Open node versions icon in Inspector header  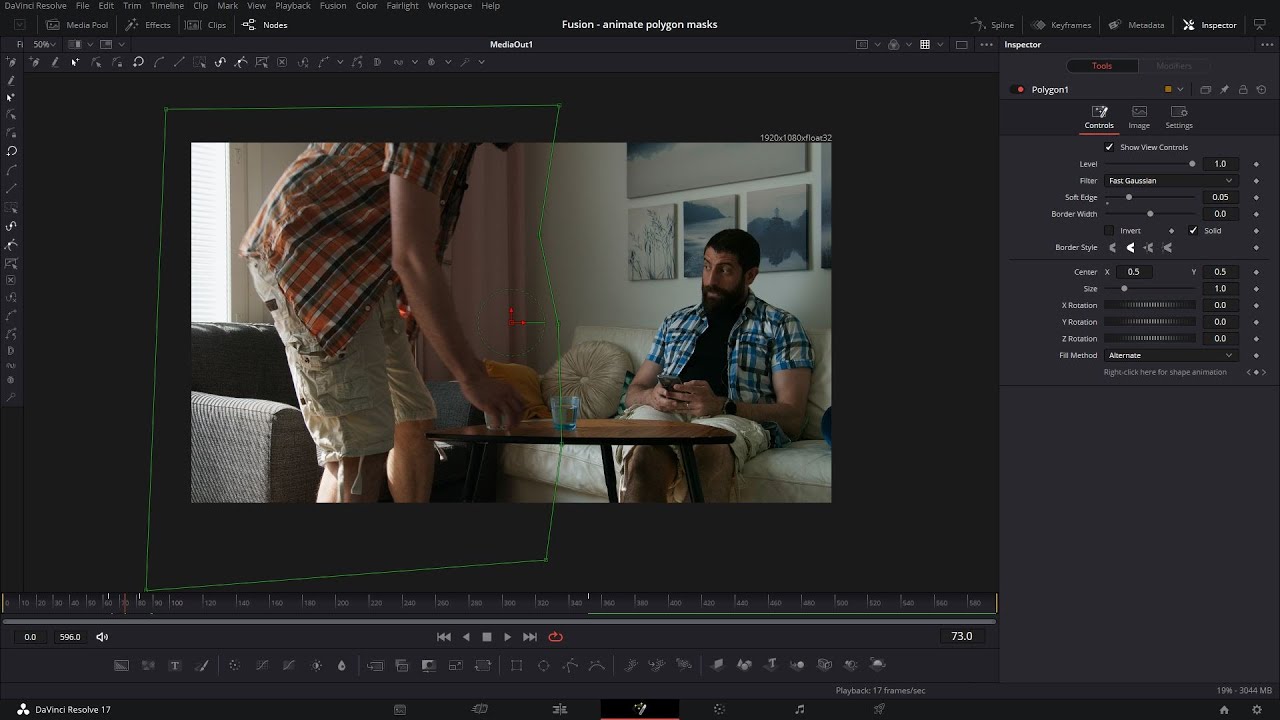coord(1205,90)
